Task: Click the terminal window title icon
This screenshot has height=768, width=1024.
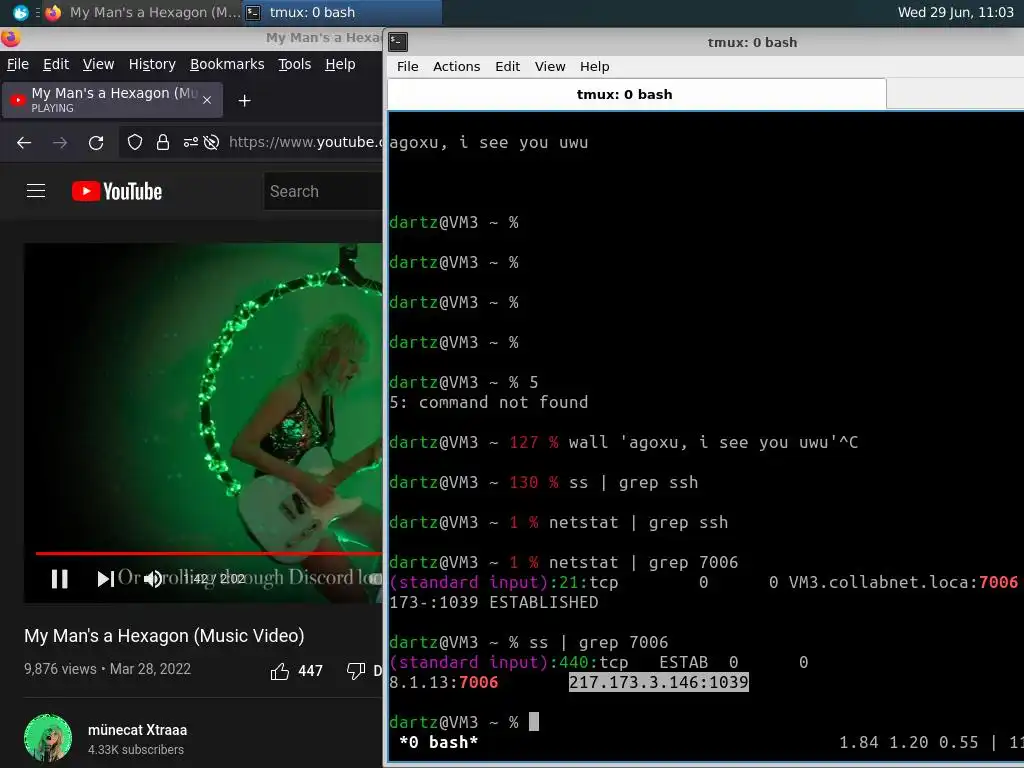Action: click(x=398, y=42)
